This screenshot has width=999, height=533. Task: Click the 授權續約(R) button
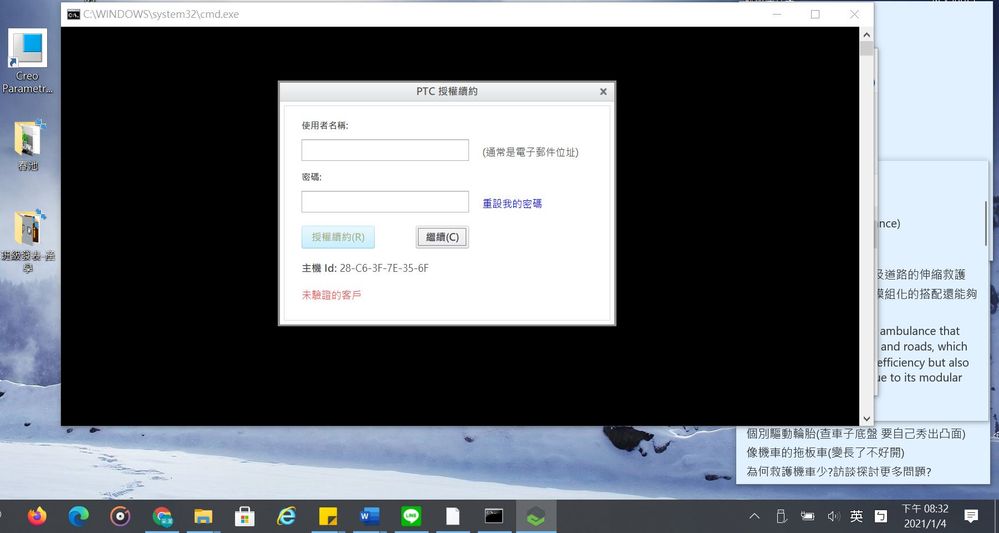338,237
